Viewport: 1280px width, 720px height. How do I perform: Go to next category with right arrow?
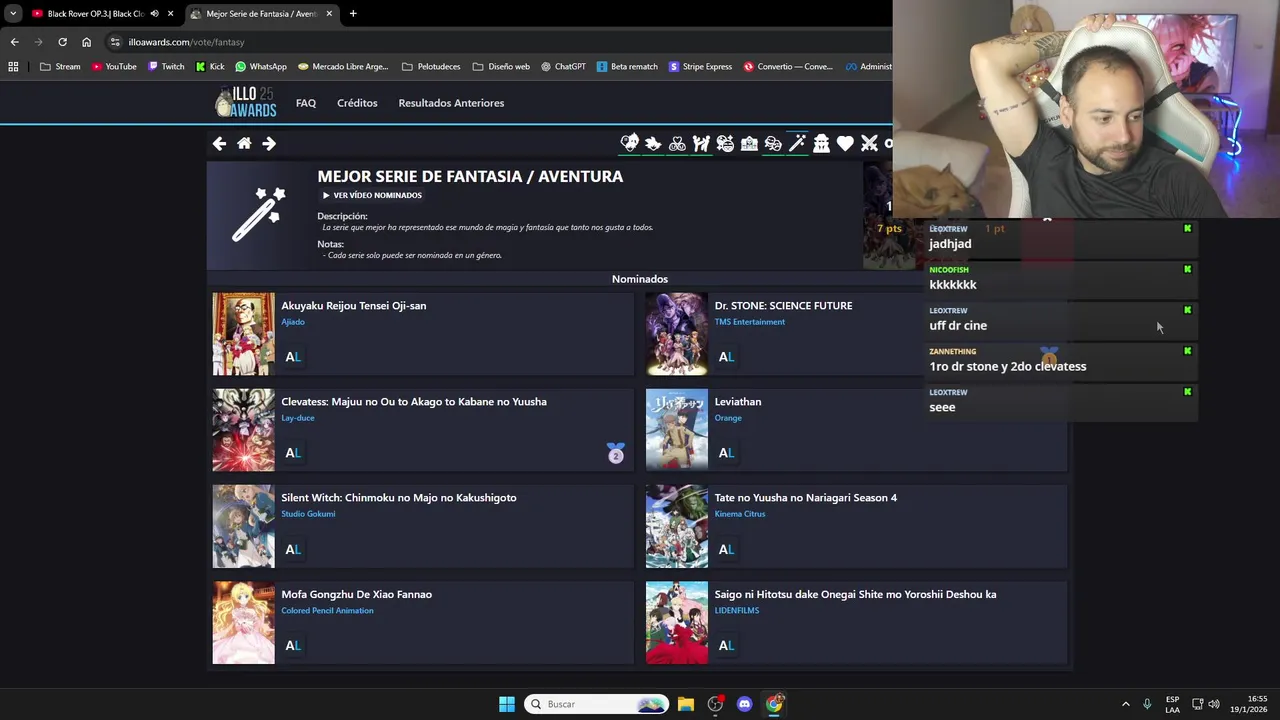pos(269,143)
